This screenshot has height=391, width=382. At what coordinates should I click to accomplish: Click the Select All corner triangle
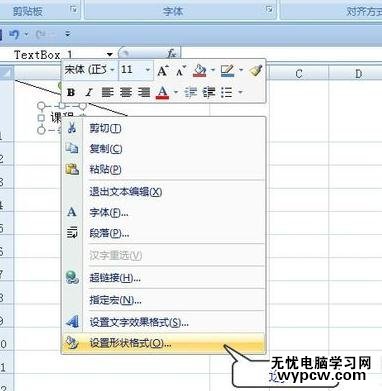coord(7,73)
